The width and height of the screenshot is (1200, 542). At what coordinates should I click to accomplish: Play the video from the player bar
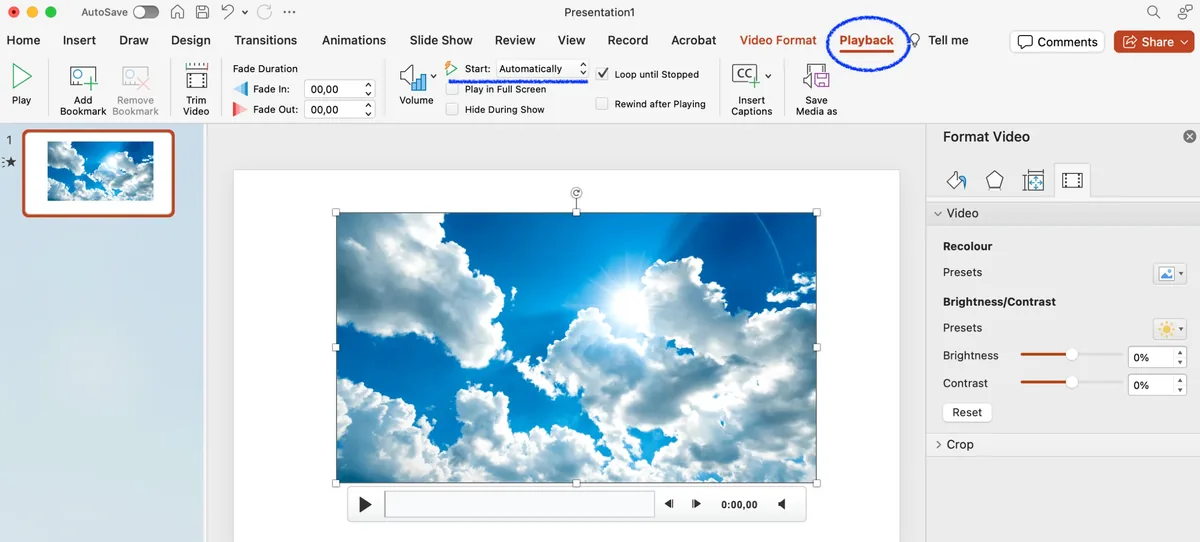click(x=365, y=505)
